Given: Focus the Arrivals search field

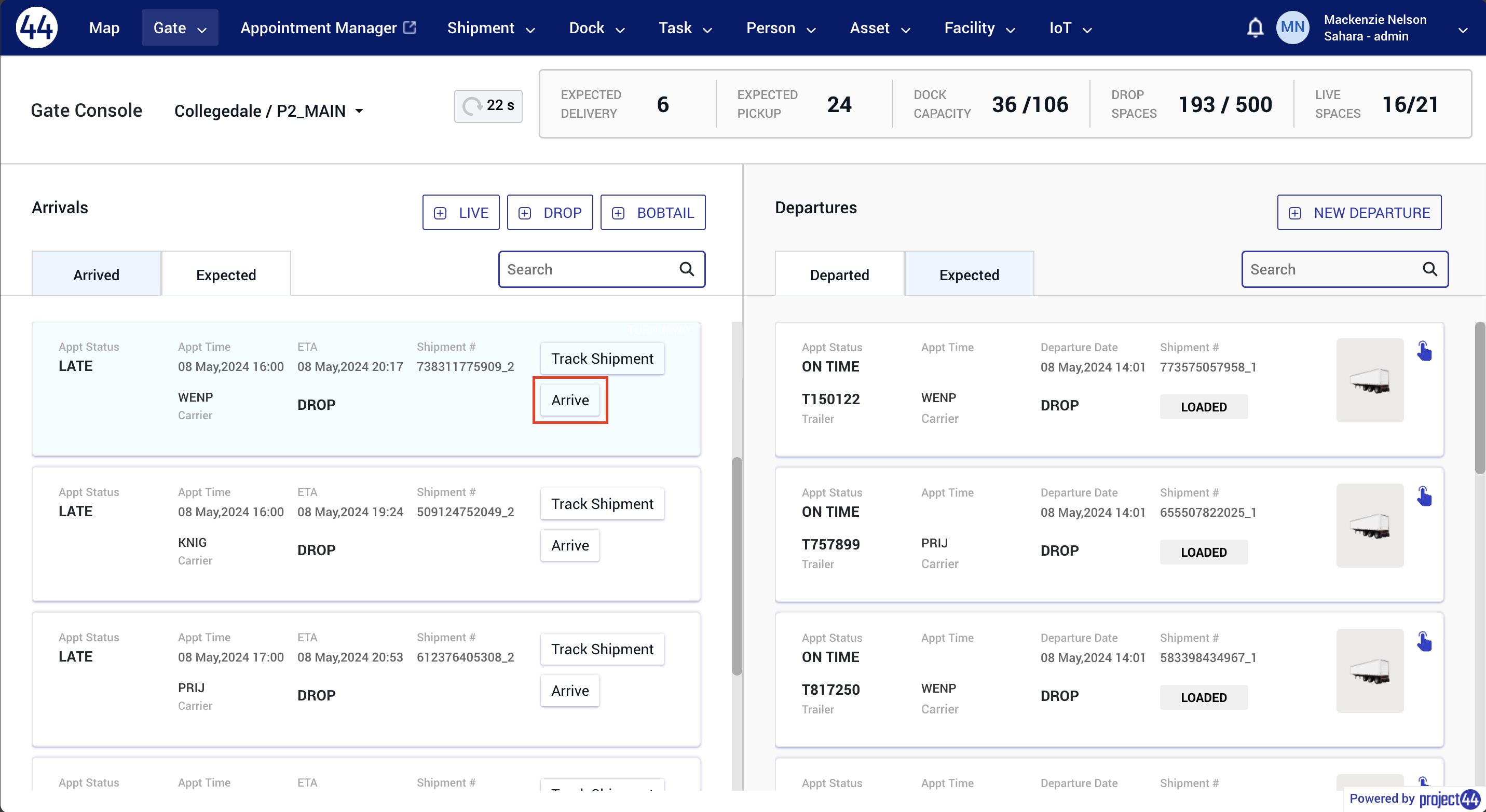Looking at the screenshot, I should 602,269.
